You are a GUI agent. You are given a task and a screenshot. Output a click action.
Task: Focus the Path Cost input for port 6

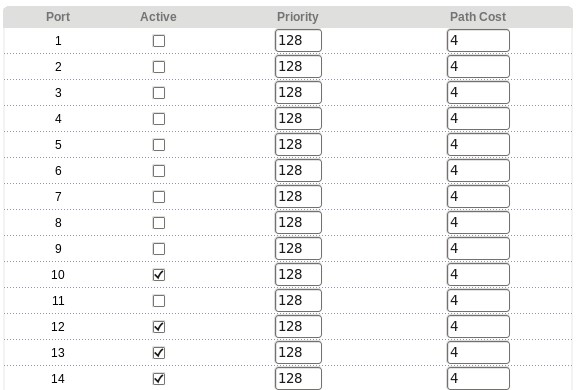[x=478, y=170]
